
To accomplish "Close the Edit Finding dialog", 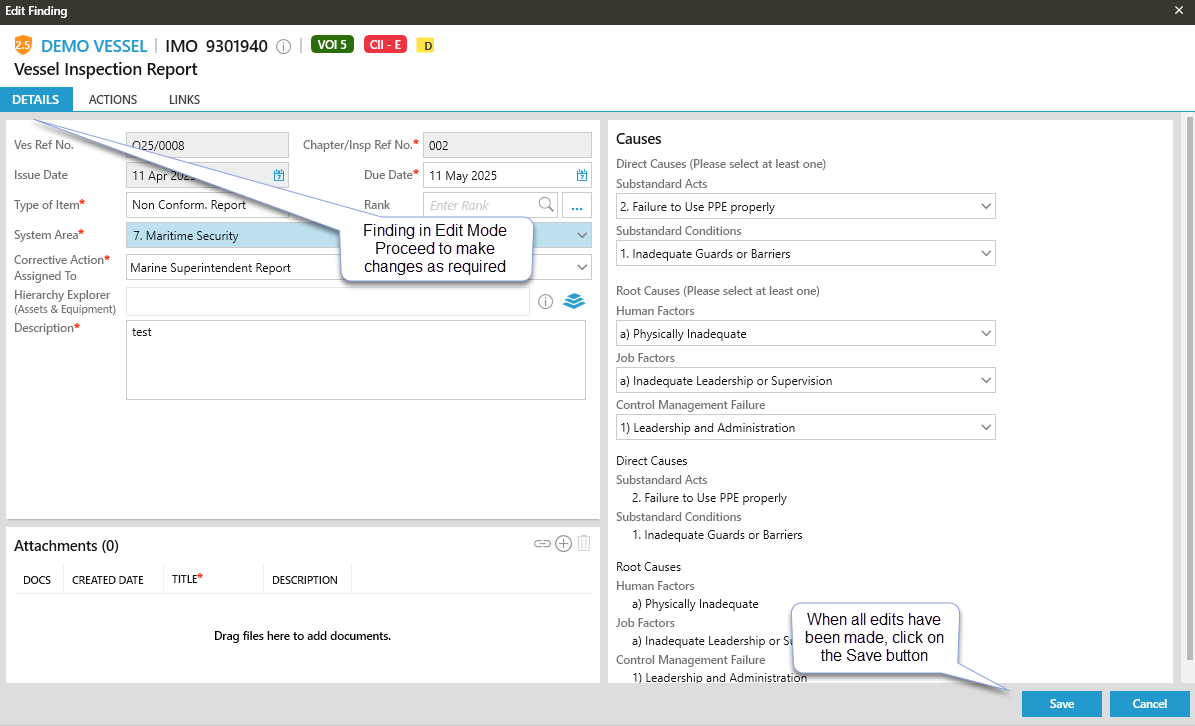I will (x=1178, y=11).
